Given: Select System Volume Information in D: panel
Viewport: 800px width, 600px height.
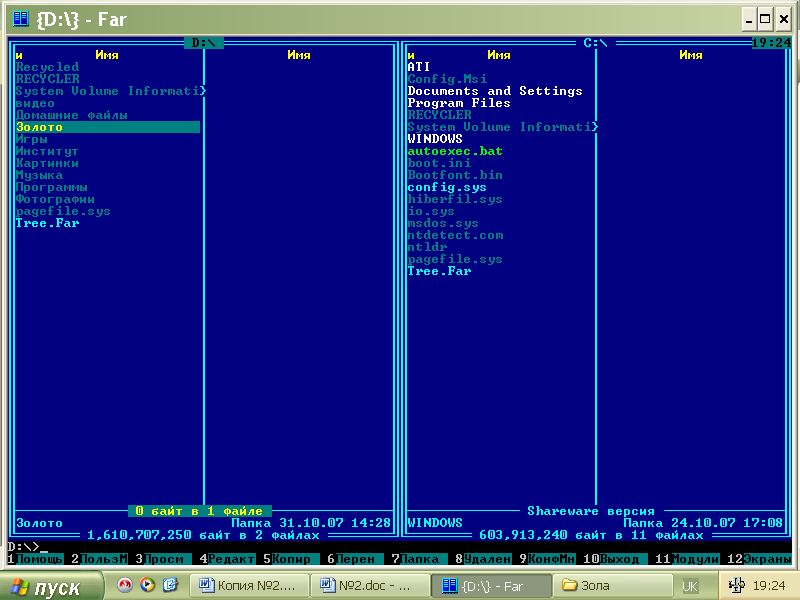Looking at the screenshot, I should (110, 91).
